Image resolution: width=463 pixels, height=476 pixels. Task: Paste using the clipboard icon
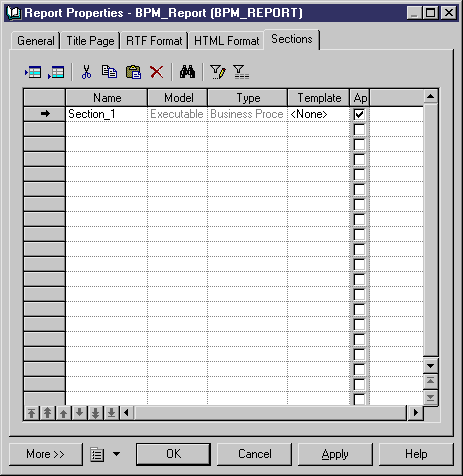133,72
